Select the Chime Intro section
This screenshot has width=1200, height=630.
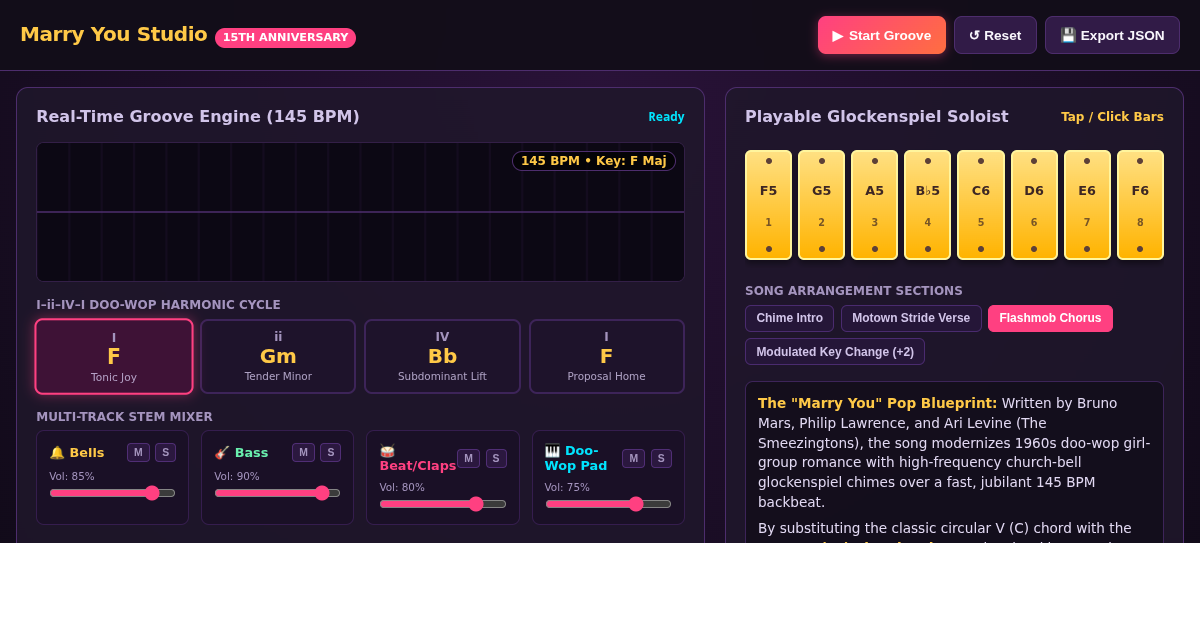pyautogui.click(x=790, y=318)
